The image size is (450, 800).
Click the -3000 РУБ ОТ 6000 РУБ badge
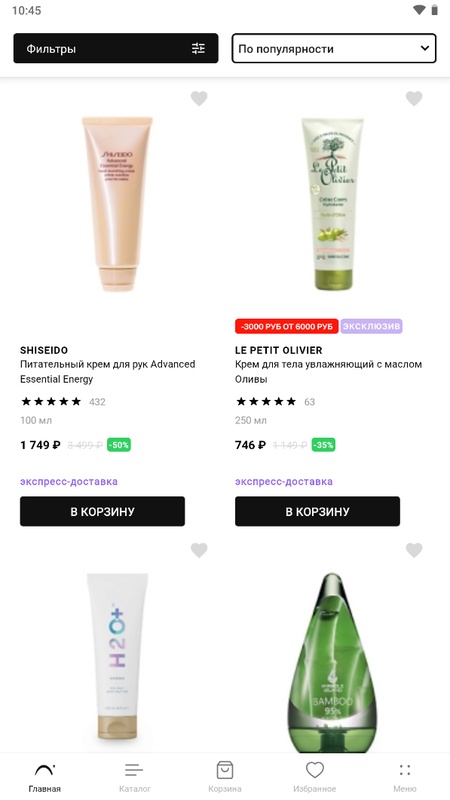[287, 327]
